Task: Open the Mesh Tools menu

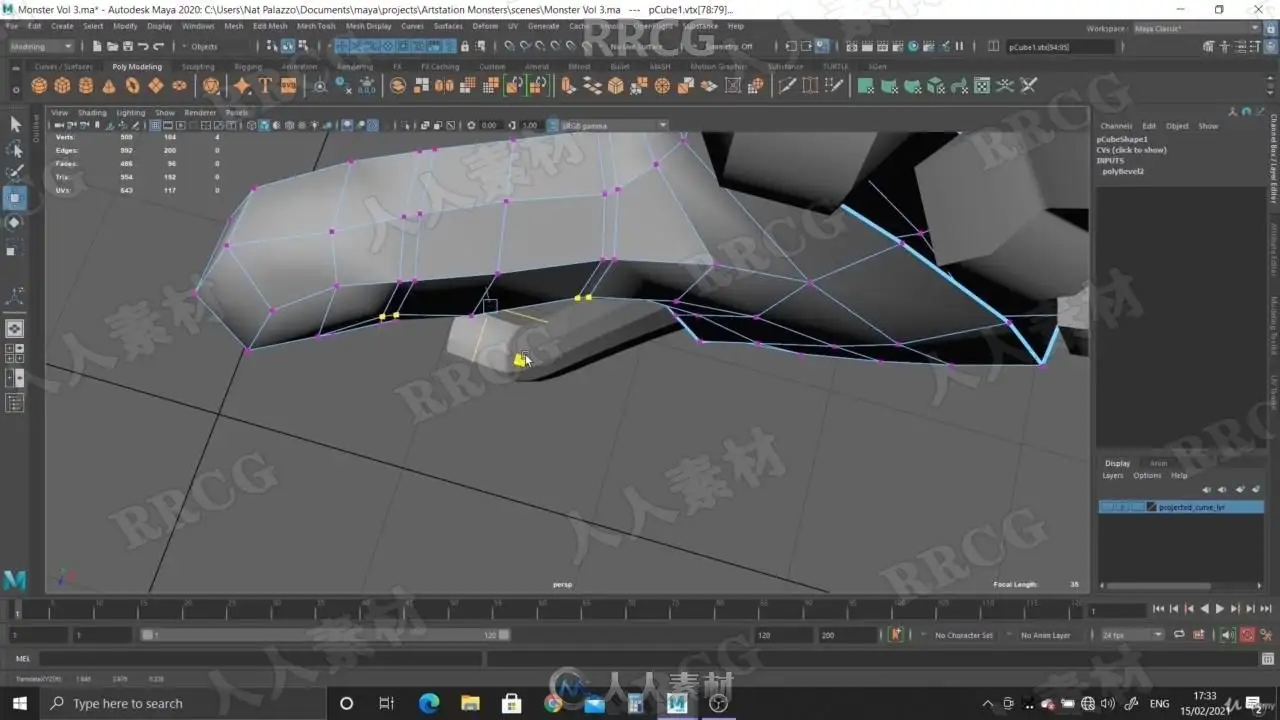Action: [316, 26]
